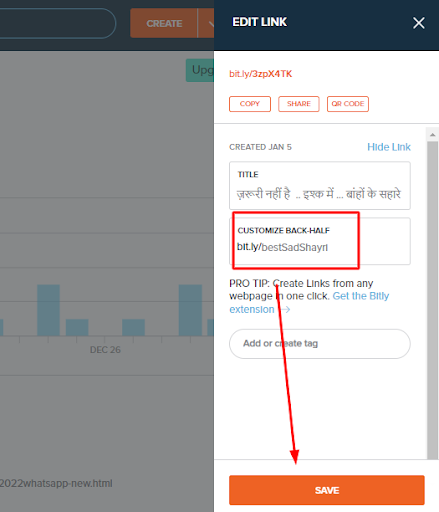Open the Share options

point(299,104)
